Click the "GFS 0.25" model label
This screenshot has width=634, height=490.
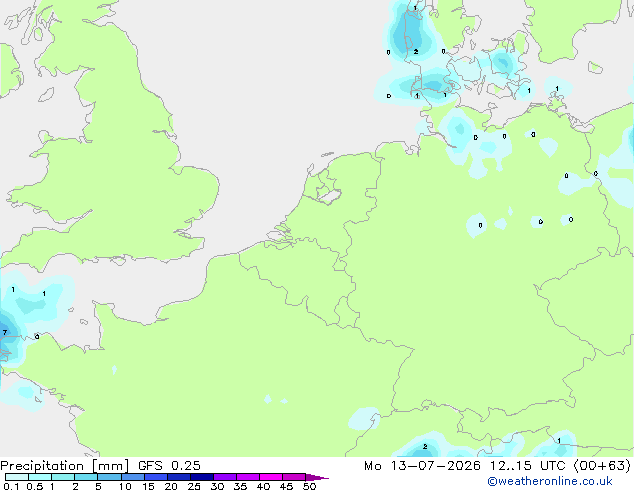coord(169,466)
